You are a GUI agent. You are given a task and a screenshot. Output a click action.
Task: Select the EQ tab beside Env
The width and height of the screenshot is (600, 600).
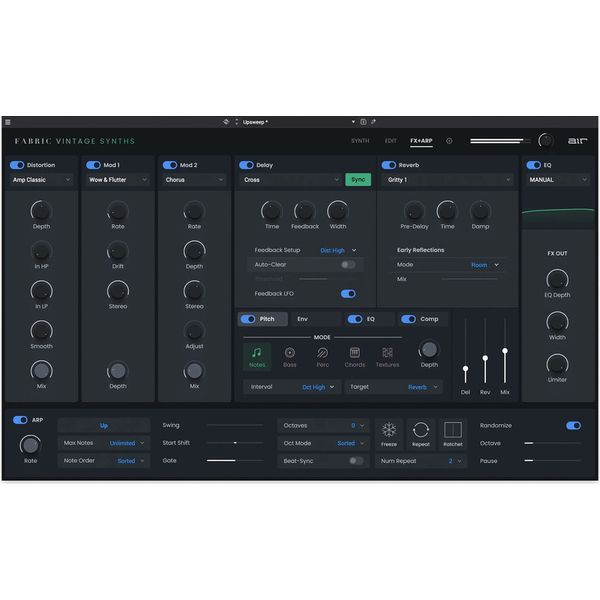pyautogui.click(x=369, y=319)
